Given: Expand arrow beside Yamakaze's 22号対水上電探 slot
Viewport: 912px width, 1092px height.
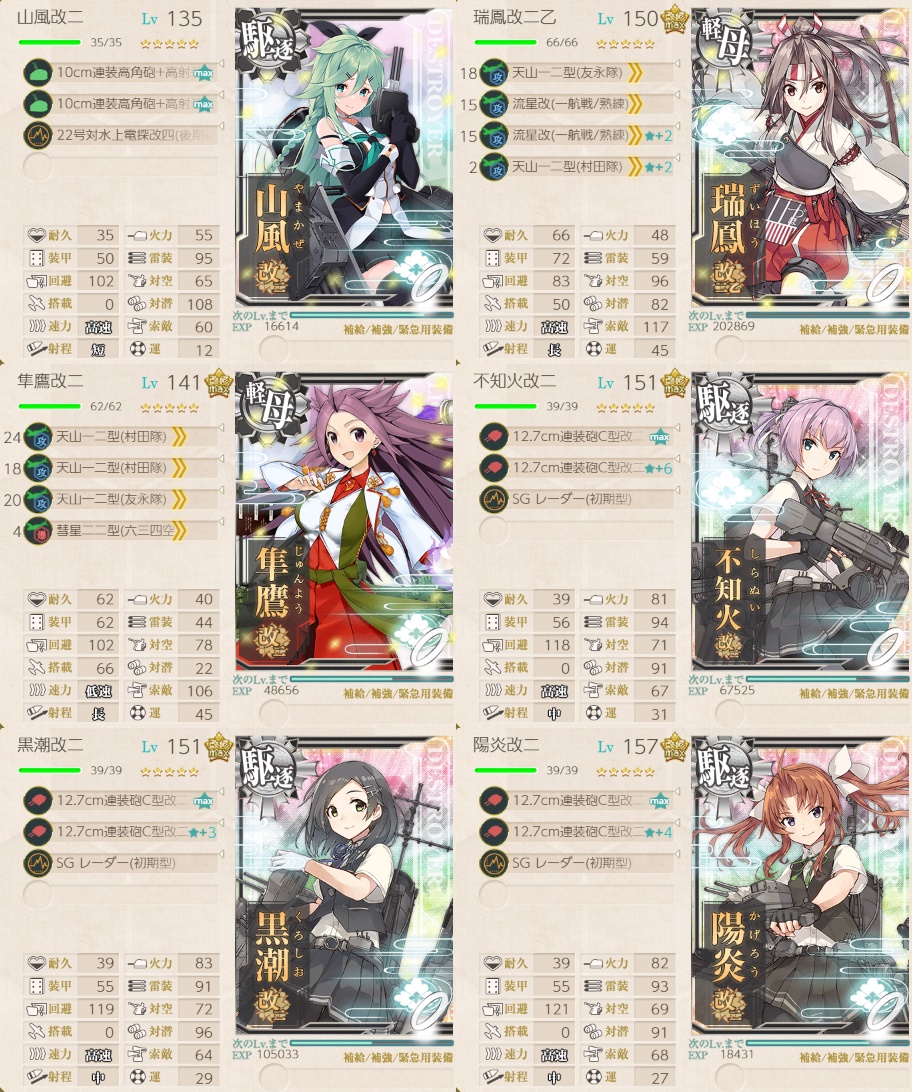Looking at the screenshot, I should pyautogui.click(x=221, y=126).
